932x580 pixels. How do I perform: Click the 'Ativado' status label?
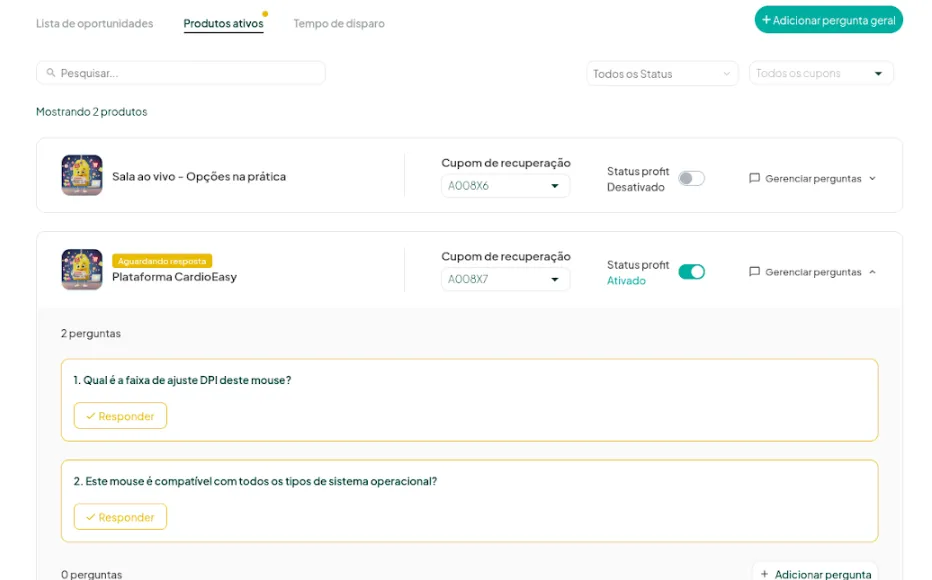click(626, 280)
